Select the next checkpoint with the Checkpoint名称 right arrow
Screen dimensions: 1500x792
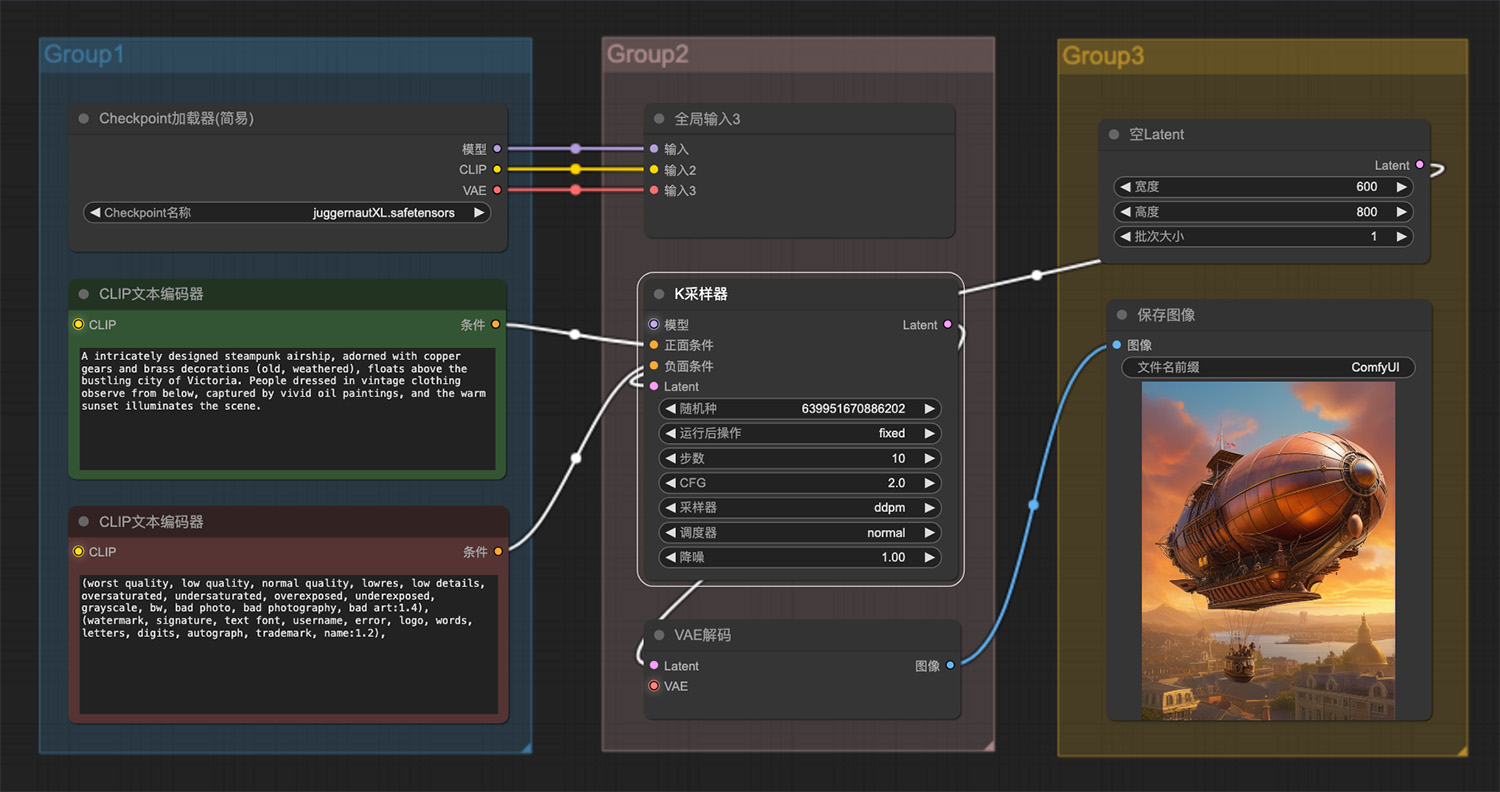click(x=479, y=213)
